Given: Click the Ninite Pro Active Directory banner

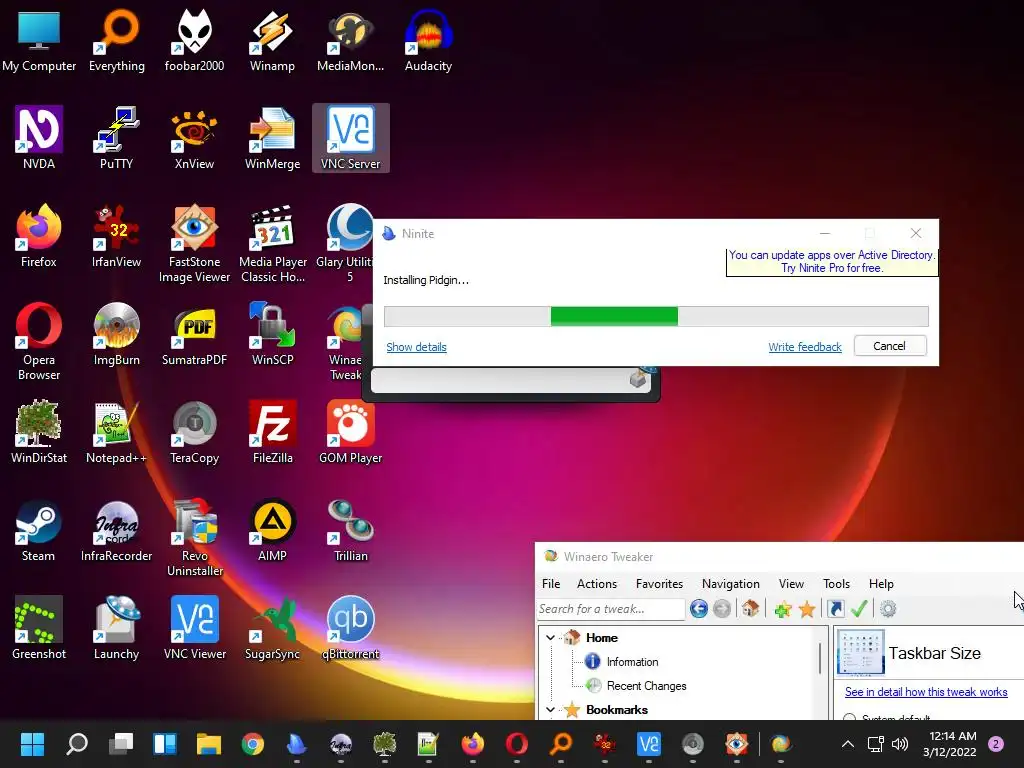Looking at the screenshot, I should 832,262.
